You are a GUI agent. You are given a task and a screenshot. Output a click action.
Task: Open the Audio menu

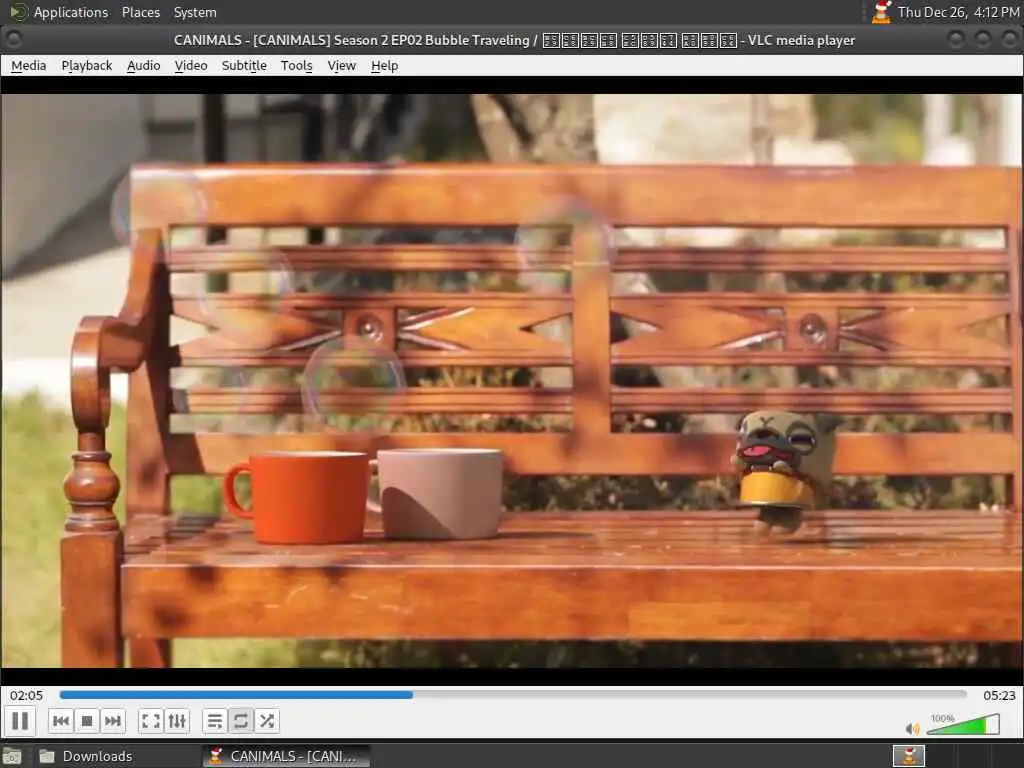click(x=144, y=65)
